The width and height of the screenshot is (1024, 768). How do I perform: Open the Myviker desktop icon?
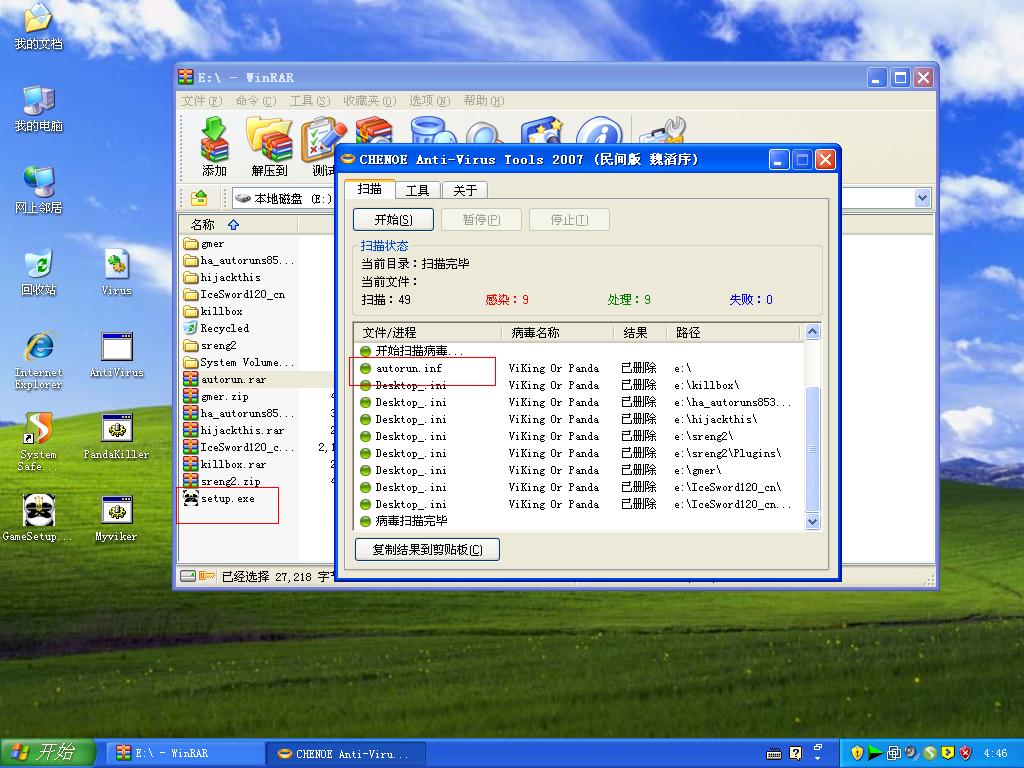[x=116, y=518]
